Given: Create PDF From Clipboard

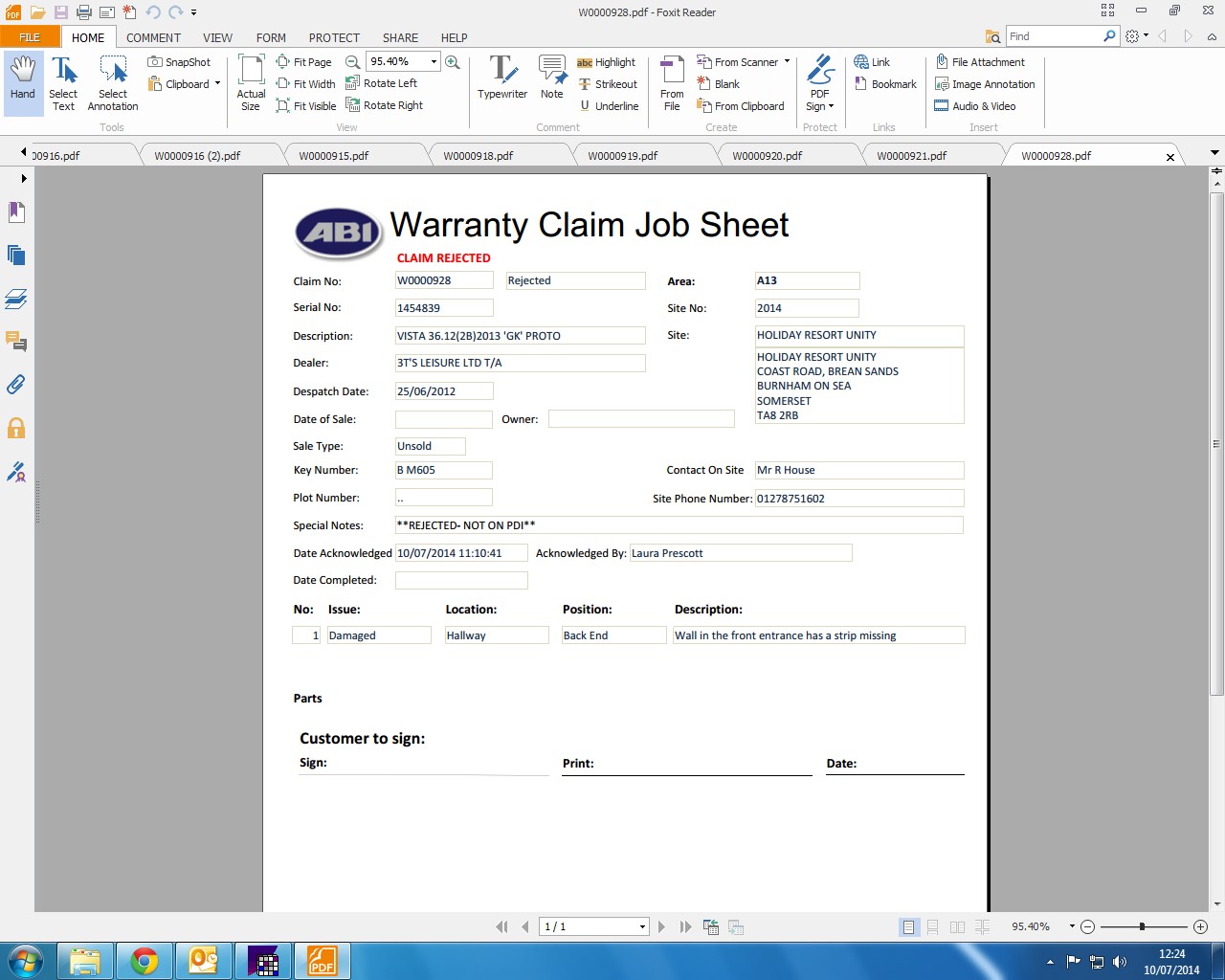Looking at the screenshot, I should tap(740, 106).
